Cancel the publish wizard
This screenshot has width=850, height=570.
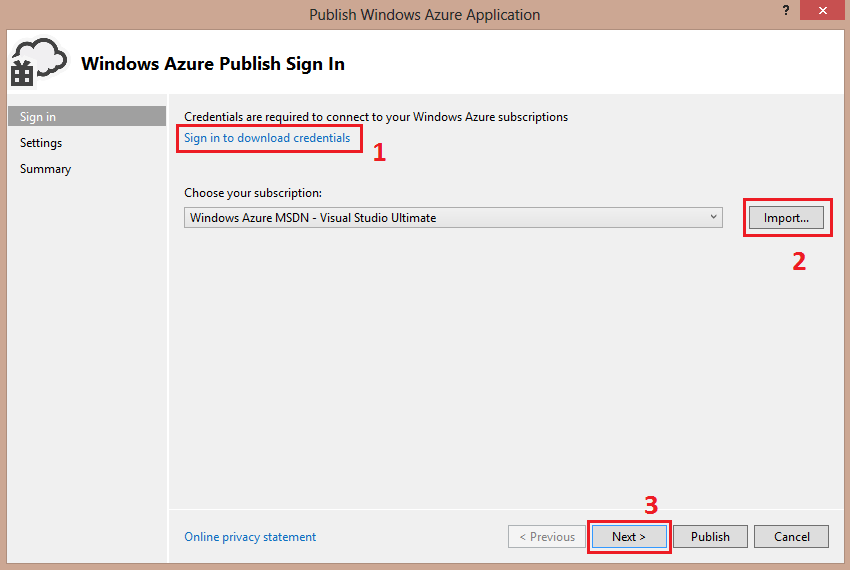[791, 537]
